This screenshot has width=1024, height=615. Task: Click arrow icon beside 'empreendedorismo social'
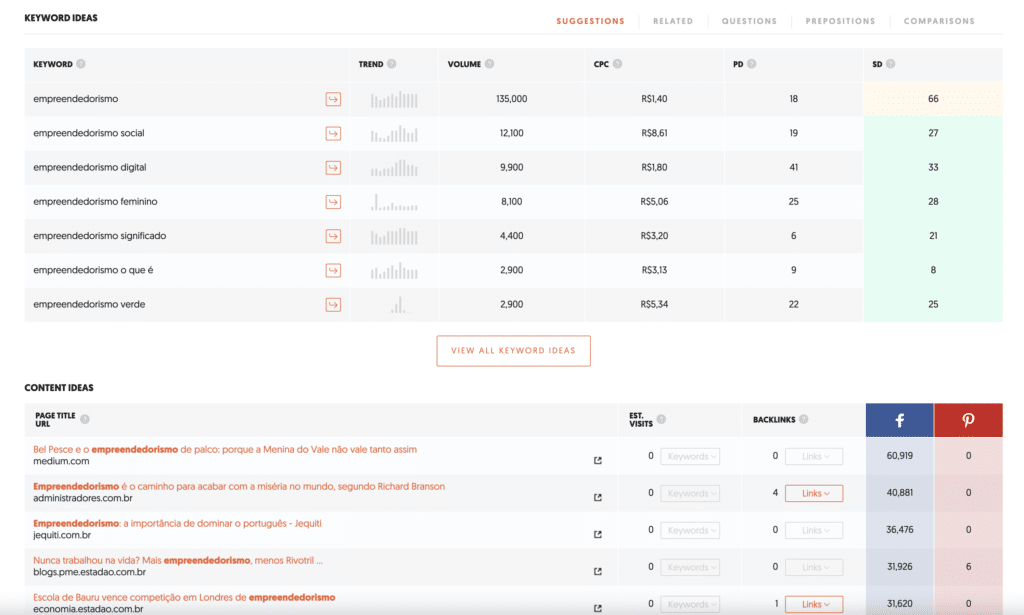[x=333, y=133]
